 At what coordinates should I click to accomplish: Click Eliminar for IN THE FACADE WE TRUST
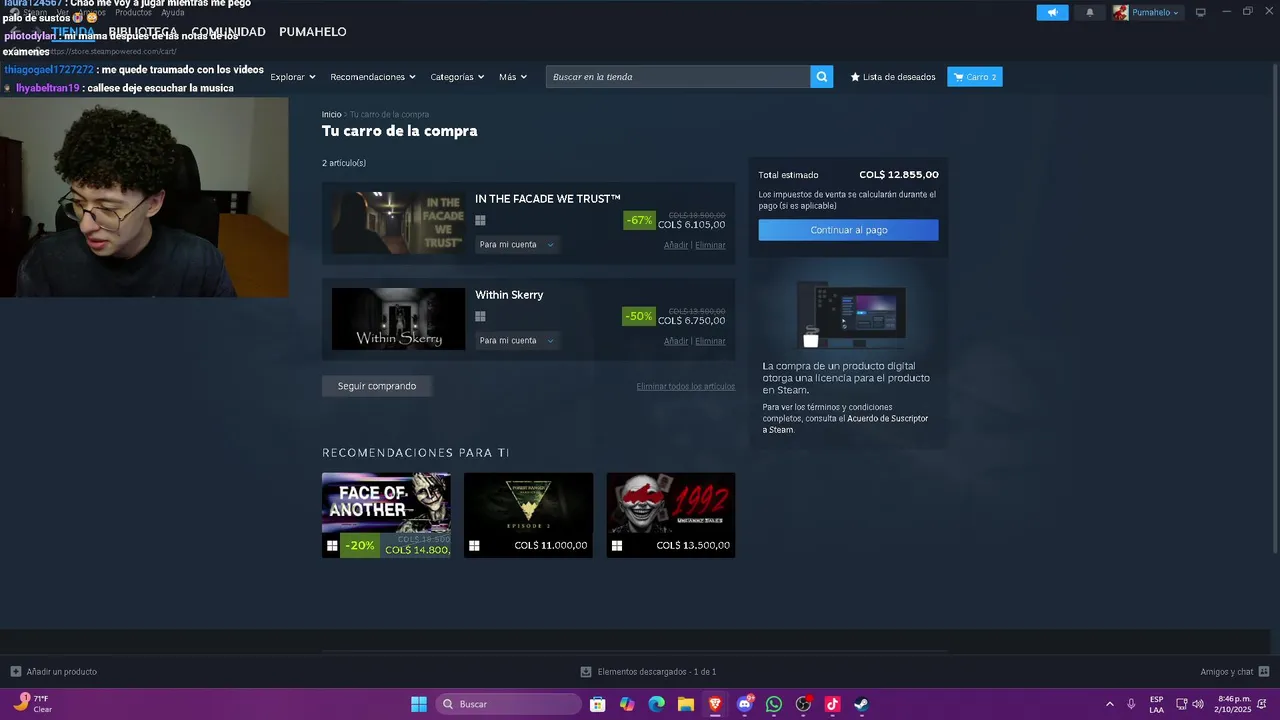tap(710, 245)
